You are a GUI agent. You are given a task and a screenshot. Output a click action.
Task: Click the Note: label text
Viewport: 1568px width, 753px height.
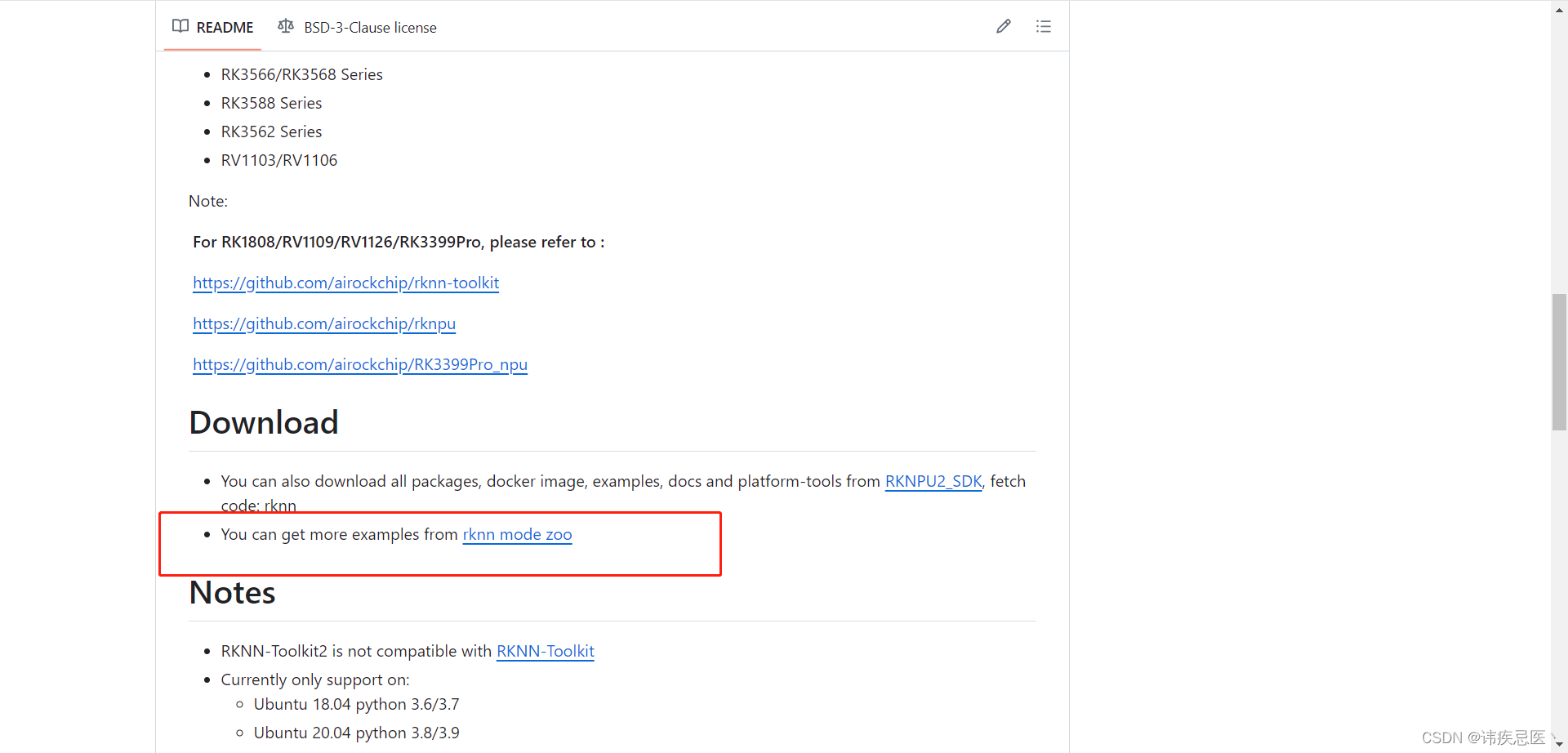208,201
